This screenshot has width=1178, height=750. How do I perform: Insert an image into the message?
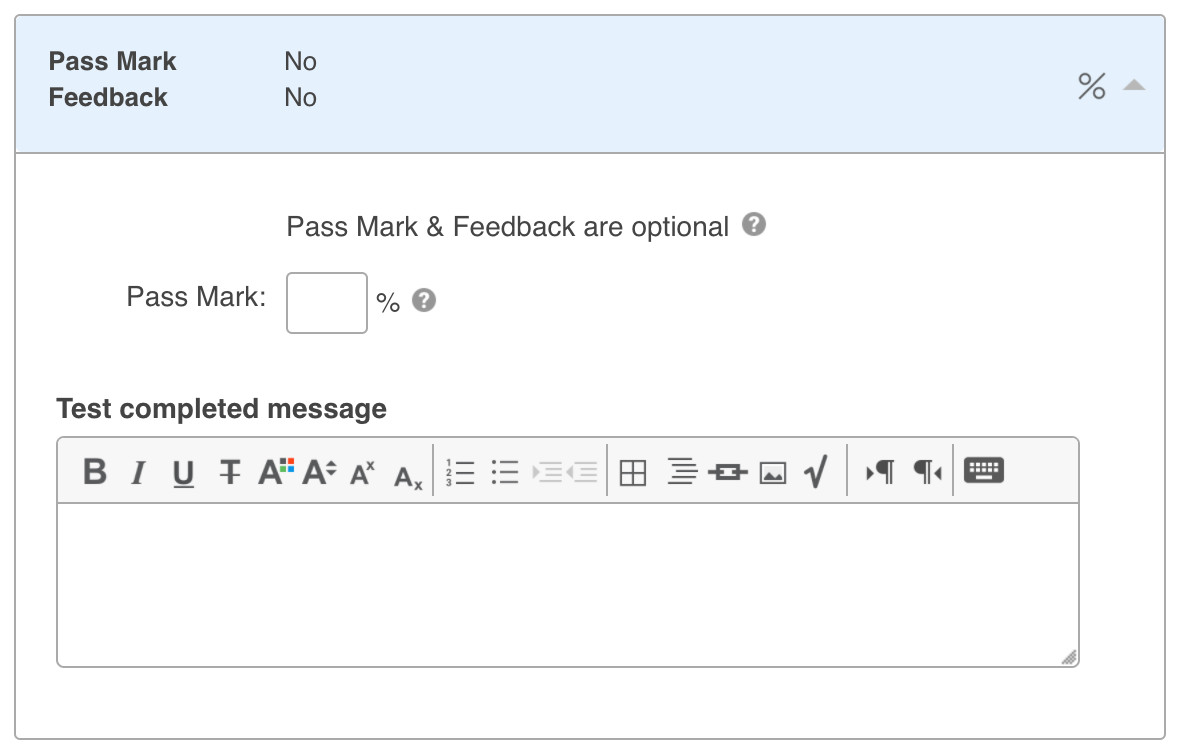[773, 472]
